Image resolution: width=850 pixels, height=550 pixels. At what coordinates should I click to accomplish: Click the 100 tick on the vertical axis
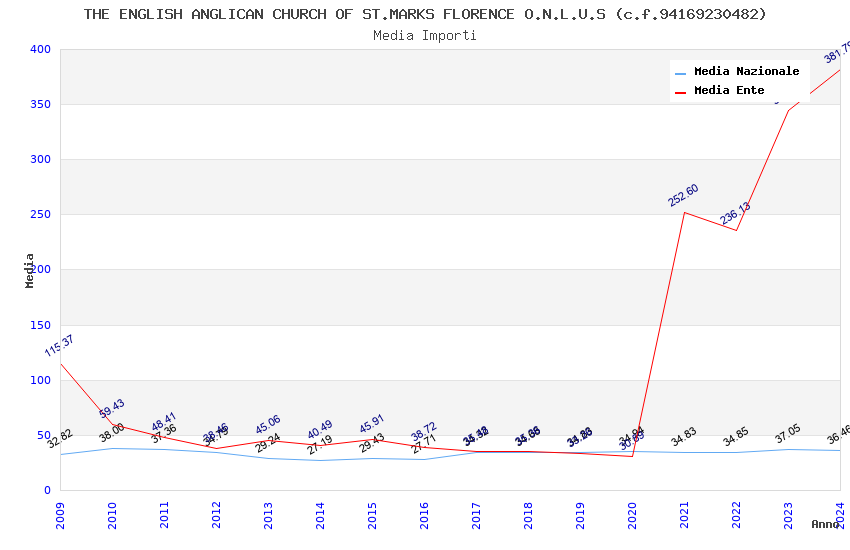[40, 380]
